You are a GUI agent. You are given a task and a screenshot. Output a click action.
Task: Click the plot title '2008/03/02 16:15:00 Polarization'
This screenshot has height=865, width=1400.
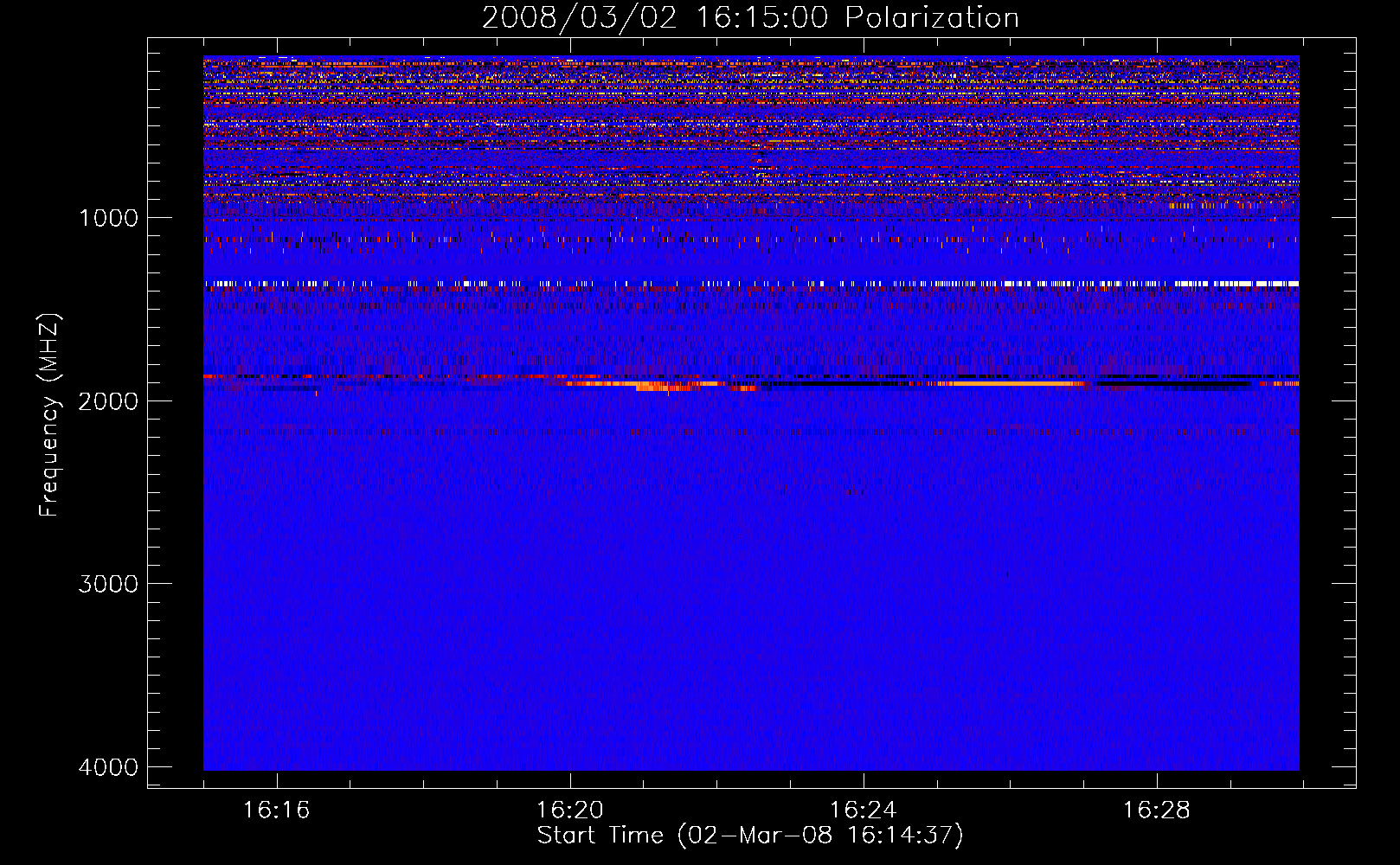coord(750,18)
